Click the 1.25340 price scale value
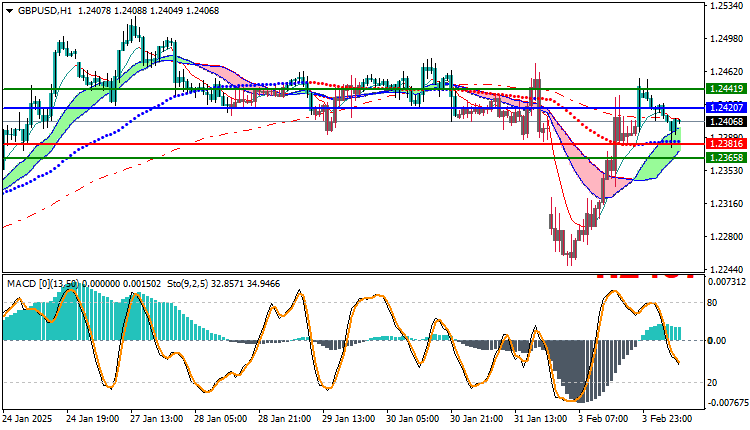 tap(727, 6)
